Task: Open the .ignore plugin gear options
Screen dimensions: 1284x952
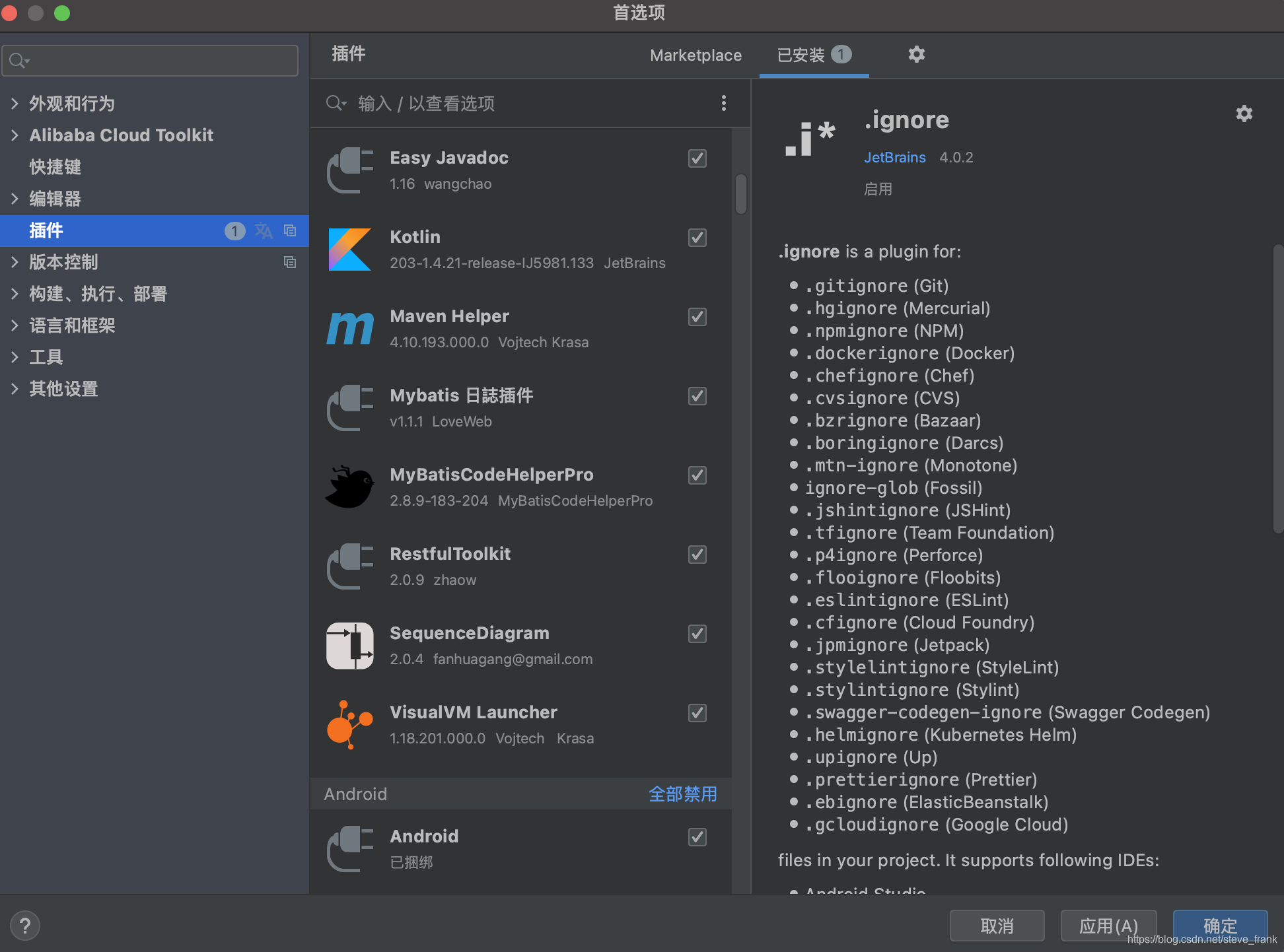Action: 1244,114
